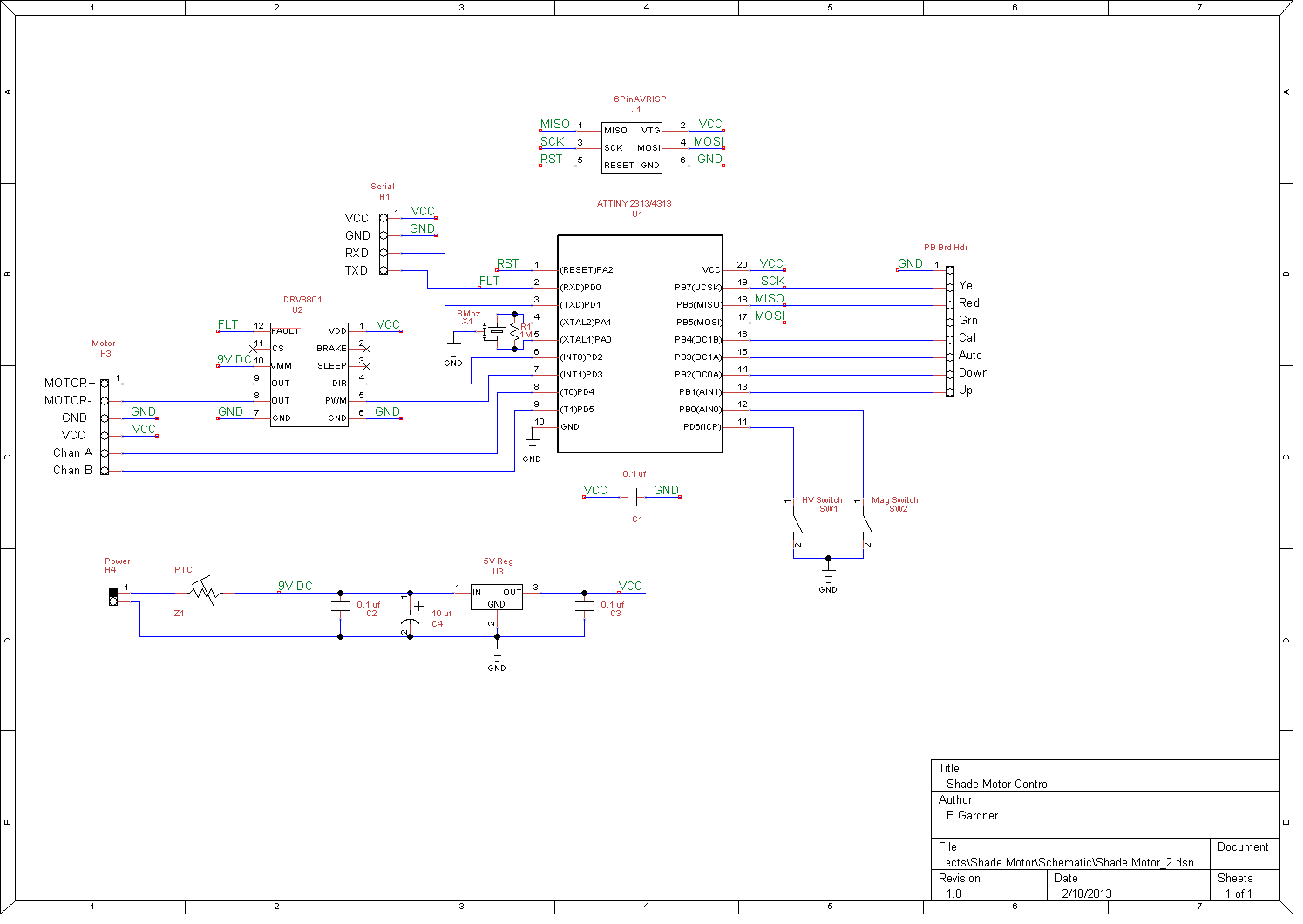Click the 0.1 uf capacitor C3

coord(584,608)
